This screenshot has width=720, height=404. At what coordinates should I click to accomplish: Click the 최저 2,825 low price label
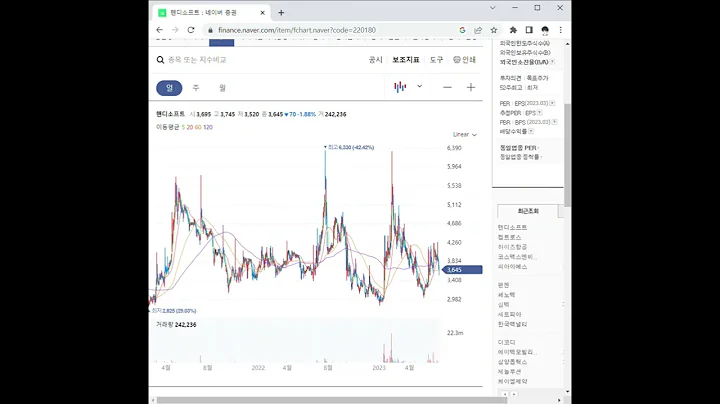(x=174, y=311)
